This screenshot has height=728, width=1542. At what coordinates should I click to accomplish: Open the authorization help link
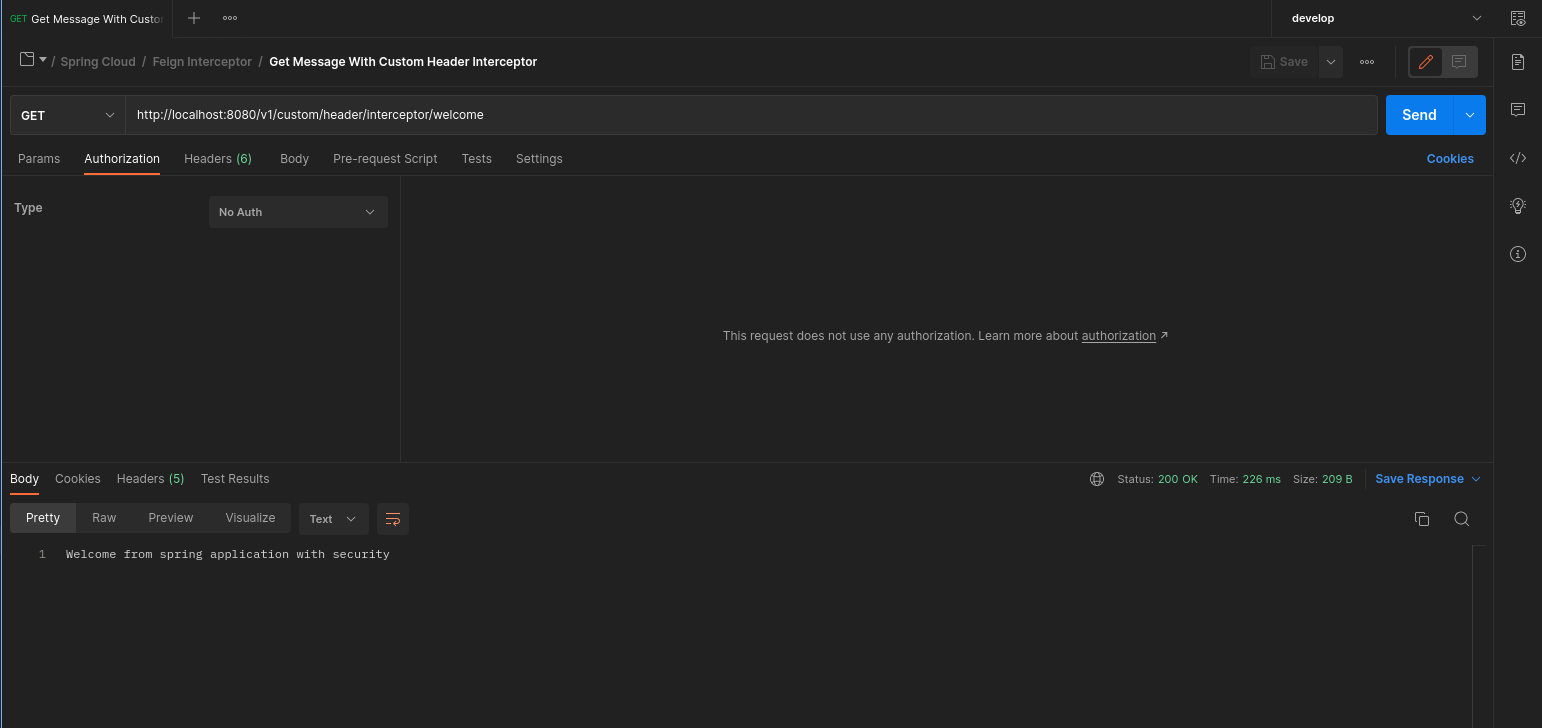pos(1118,336)
